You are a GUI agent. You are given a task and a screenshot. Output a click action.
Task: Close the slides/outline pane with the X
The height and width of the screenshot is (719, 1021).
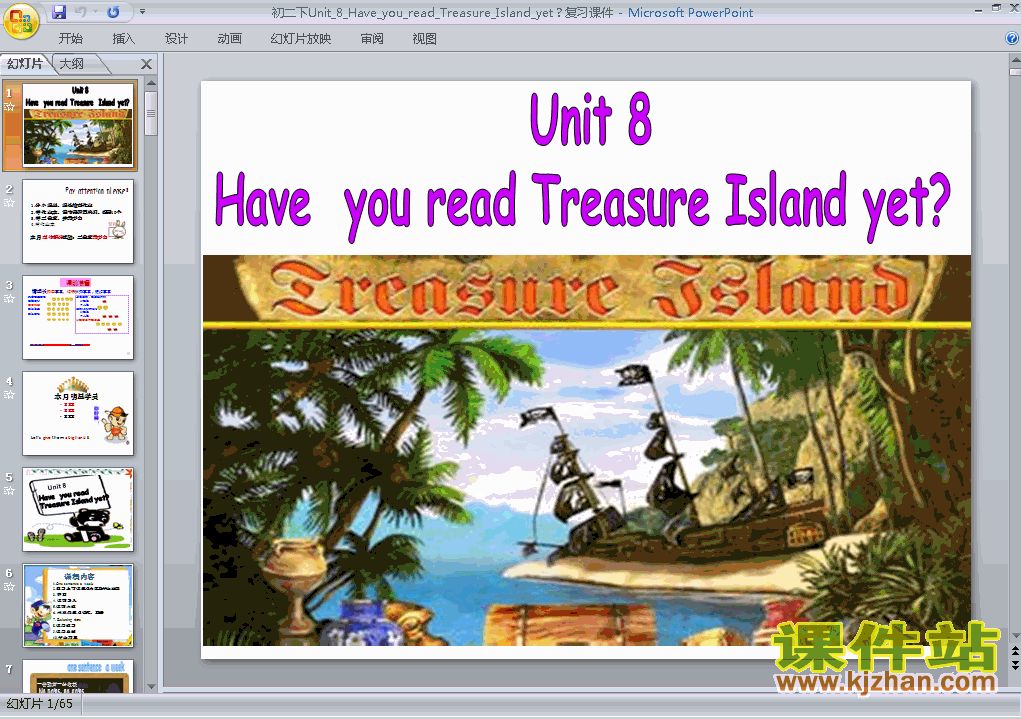(x=147, y=64)
